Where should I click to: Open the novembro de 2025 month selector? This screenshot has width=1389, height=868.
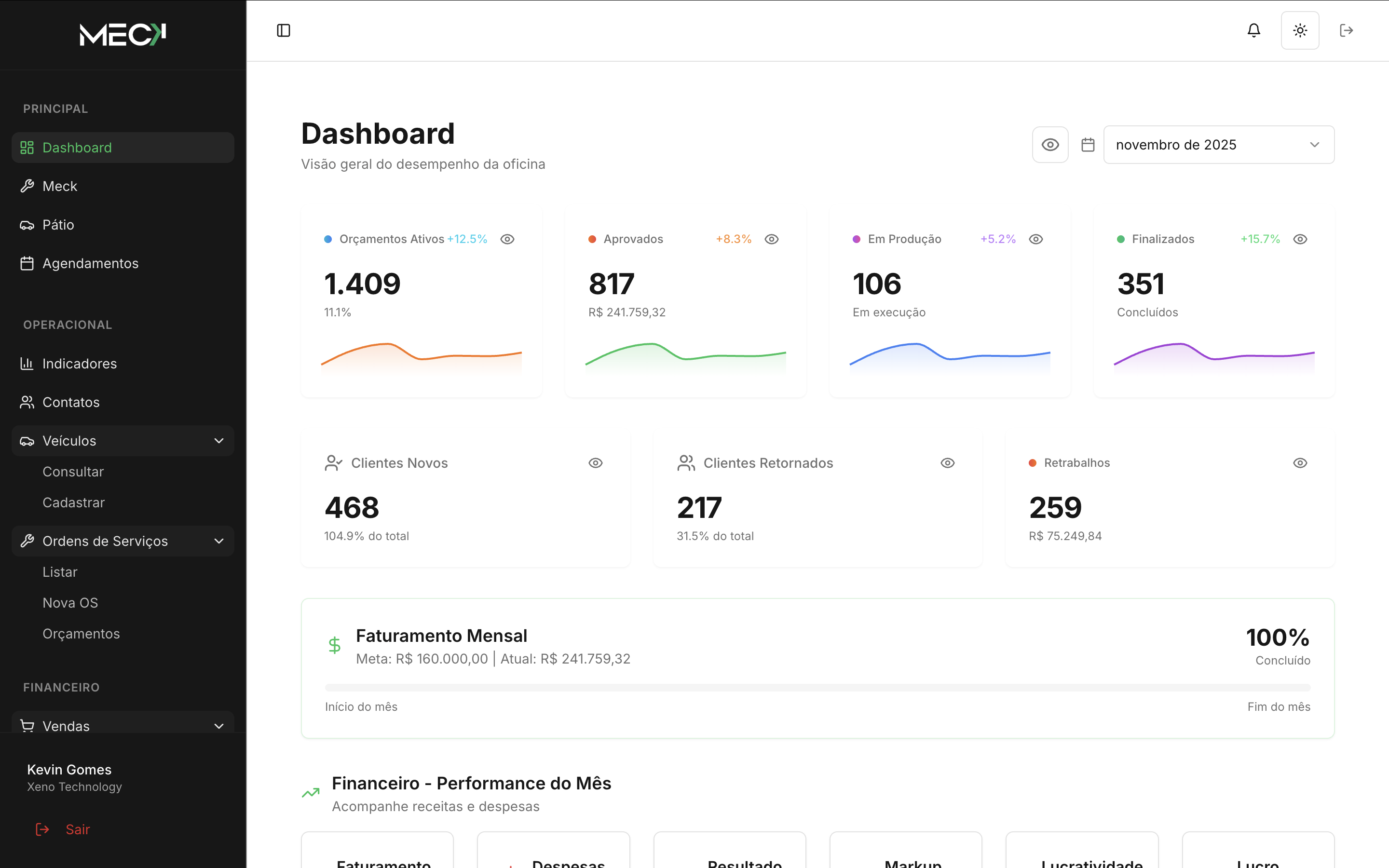pos(1218,144)
